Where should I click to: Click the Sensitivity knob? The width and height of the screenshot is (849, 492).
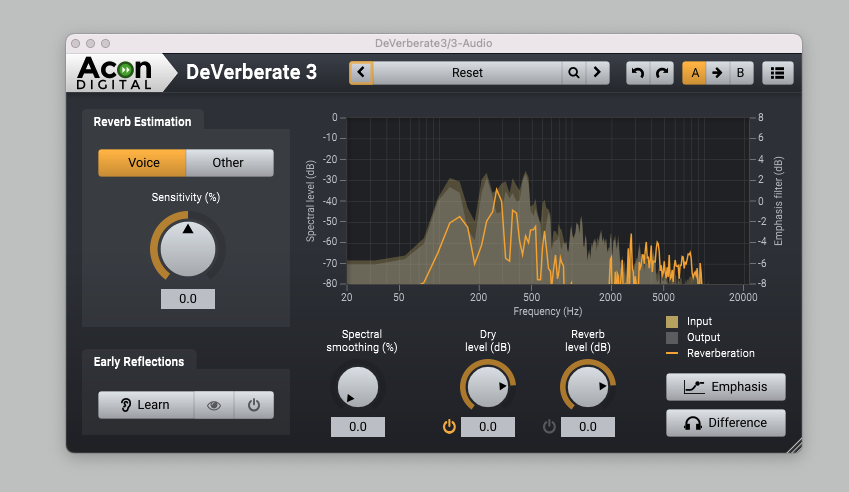point(188,248)
